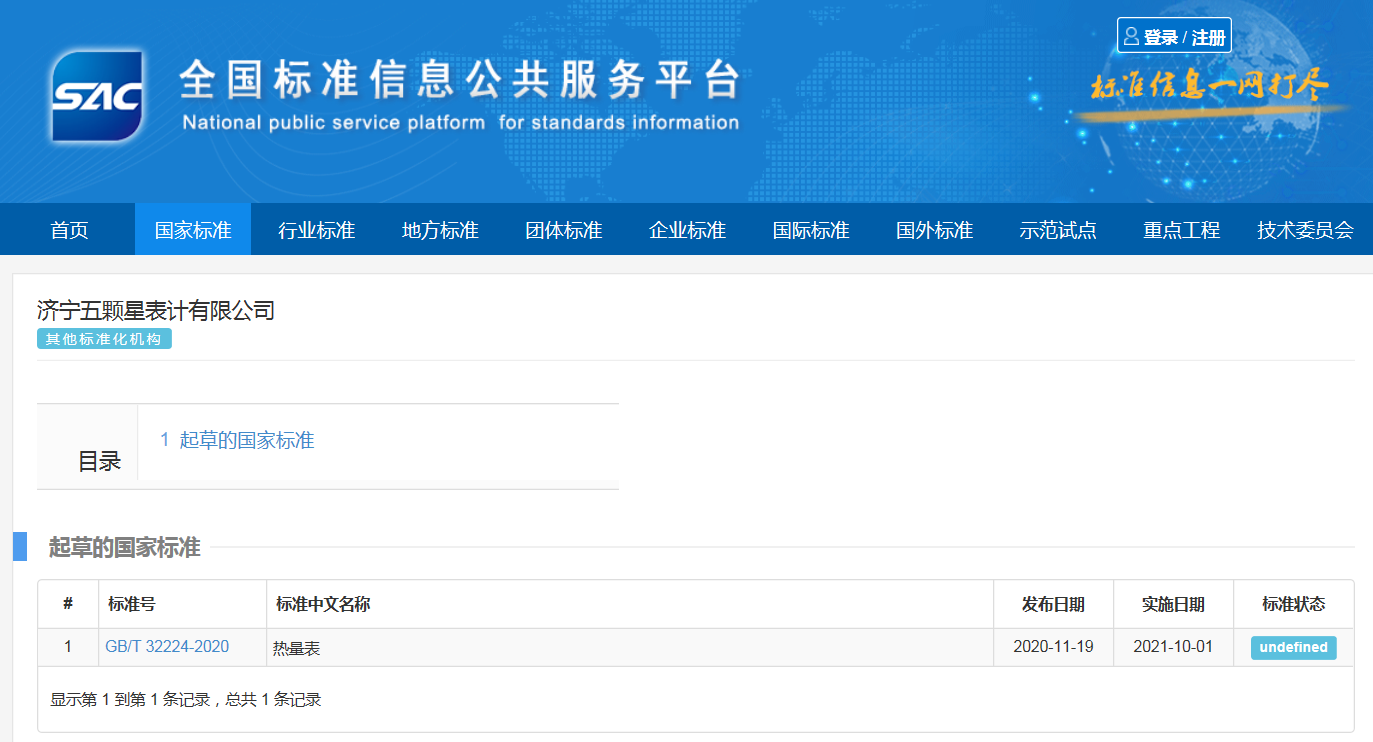
Task: Click the SAC logo icon
Action: (x=97, y=95)
